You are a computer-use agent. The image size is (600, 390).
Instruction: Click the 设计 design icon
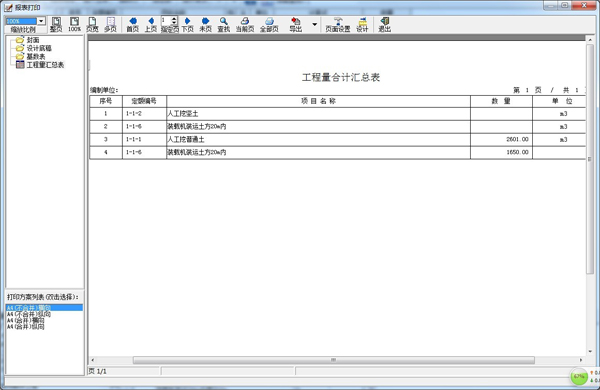[362, 24]
